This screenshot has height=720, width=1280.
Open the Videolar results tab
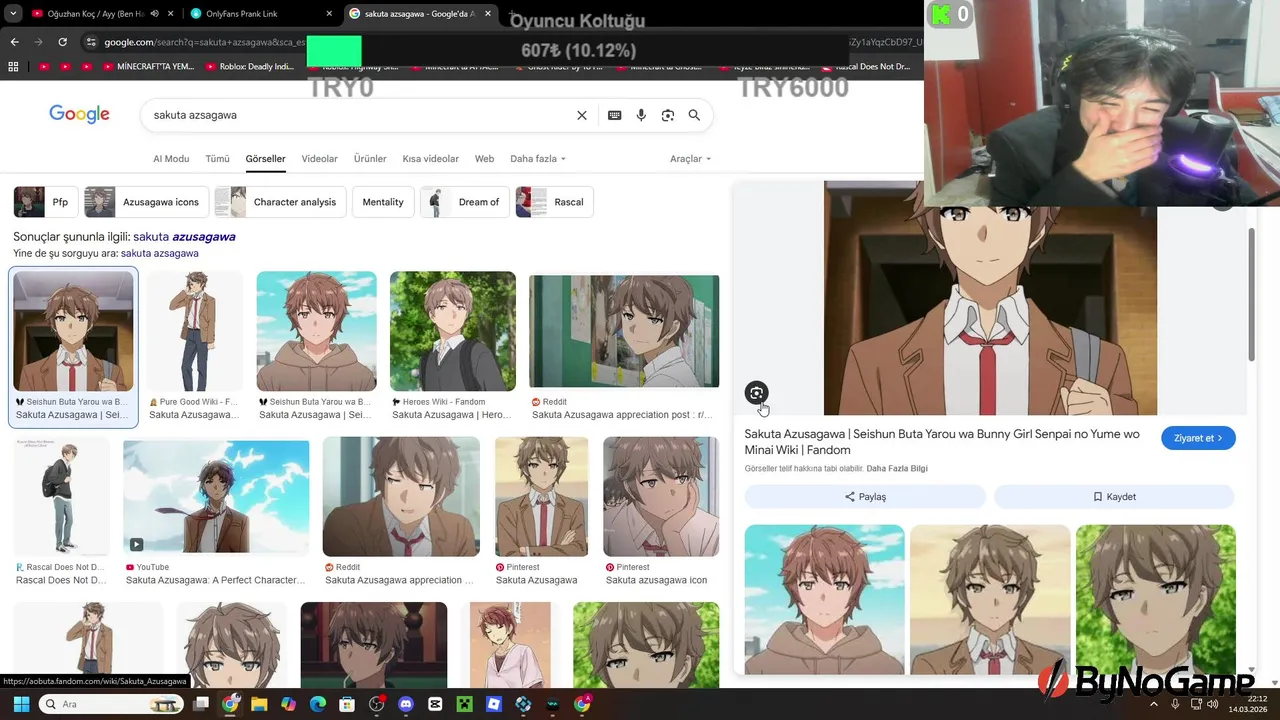click(x=320, y=159)
